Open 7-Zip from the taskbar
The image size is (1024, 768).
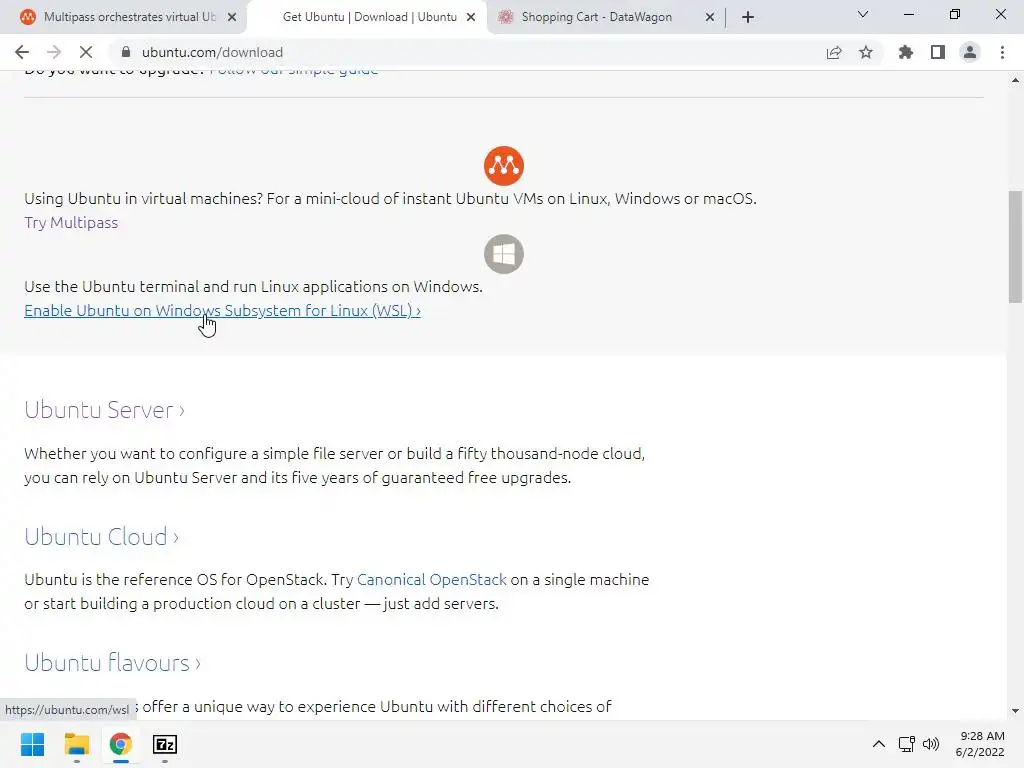[165, 744]
